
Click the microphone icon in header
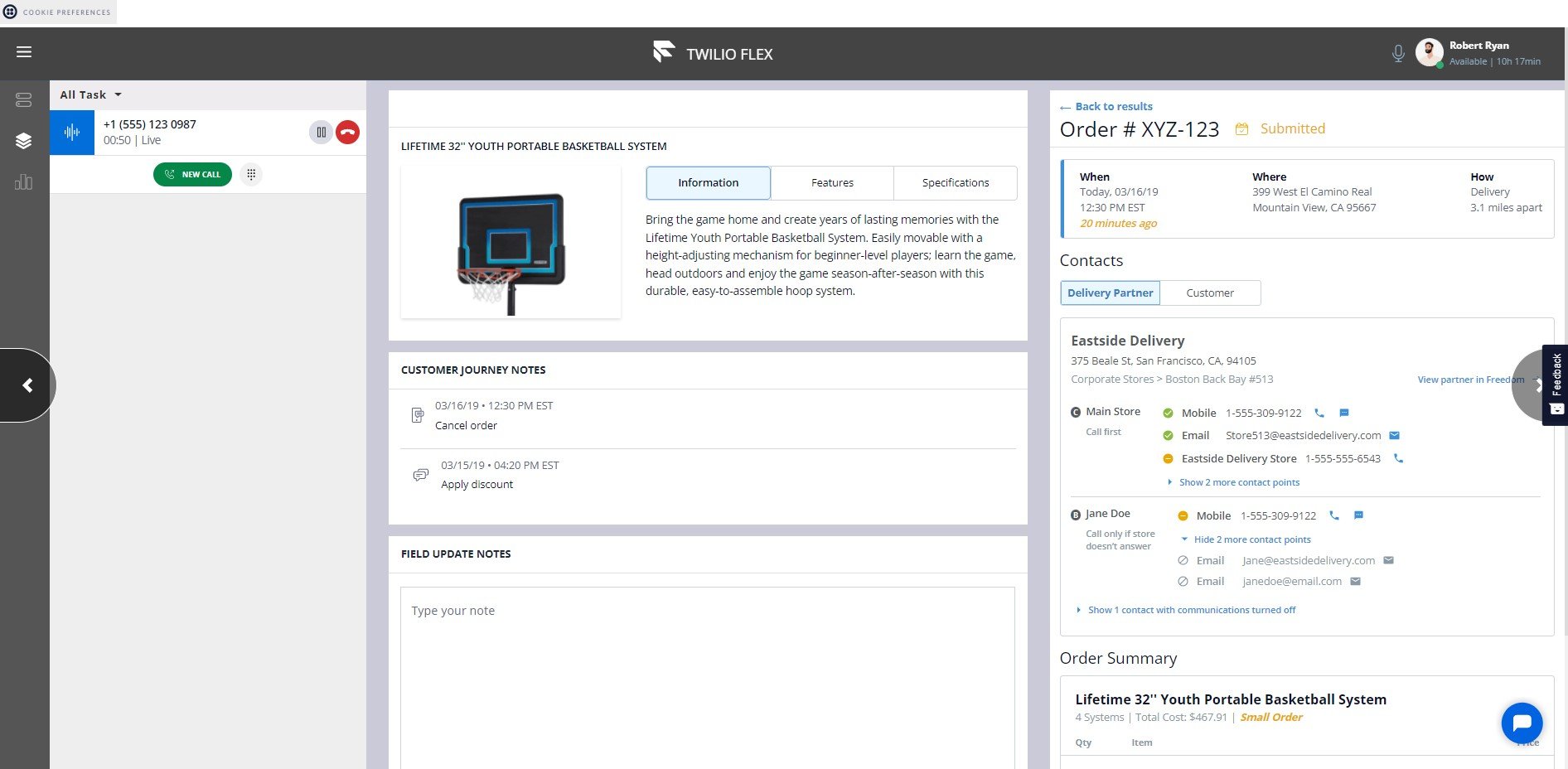(x=1398, y=54)
